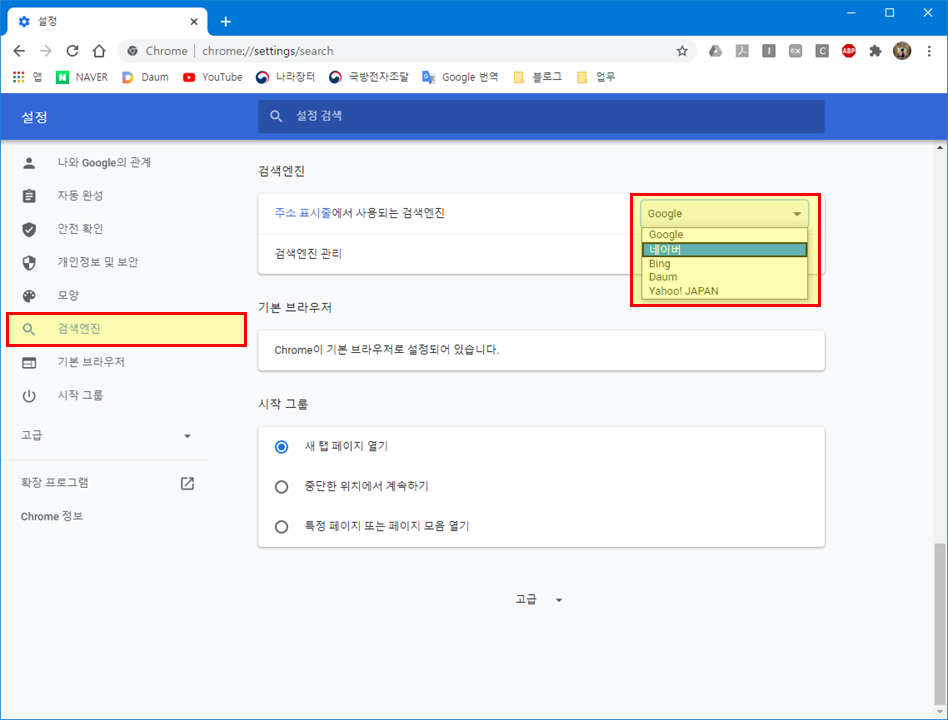The height and width of the screenshot is (720, 948).
Task: Open Chrome's three-dot menu
Action: coord(929,51)
